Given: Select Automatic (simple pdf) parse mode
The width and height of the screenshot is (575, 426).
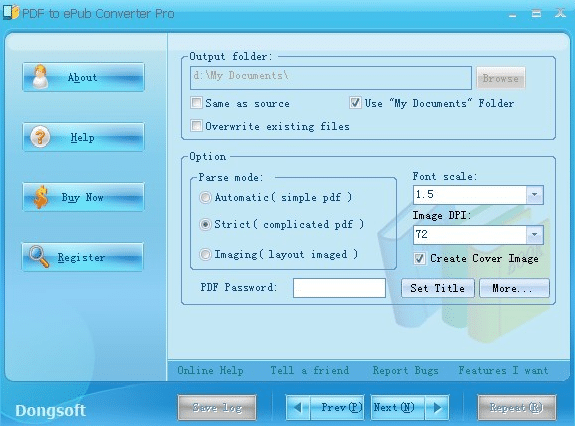Looking at the screenshot, I should (205, 198).
